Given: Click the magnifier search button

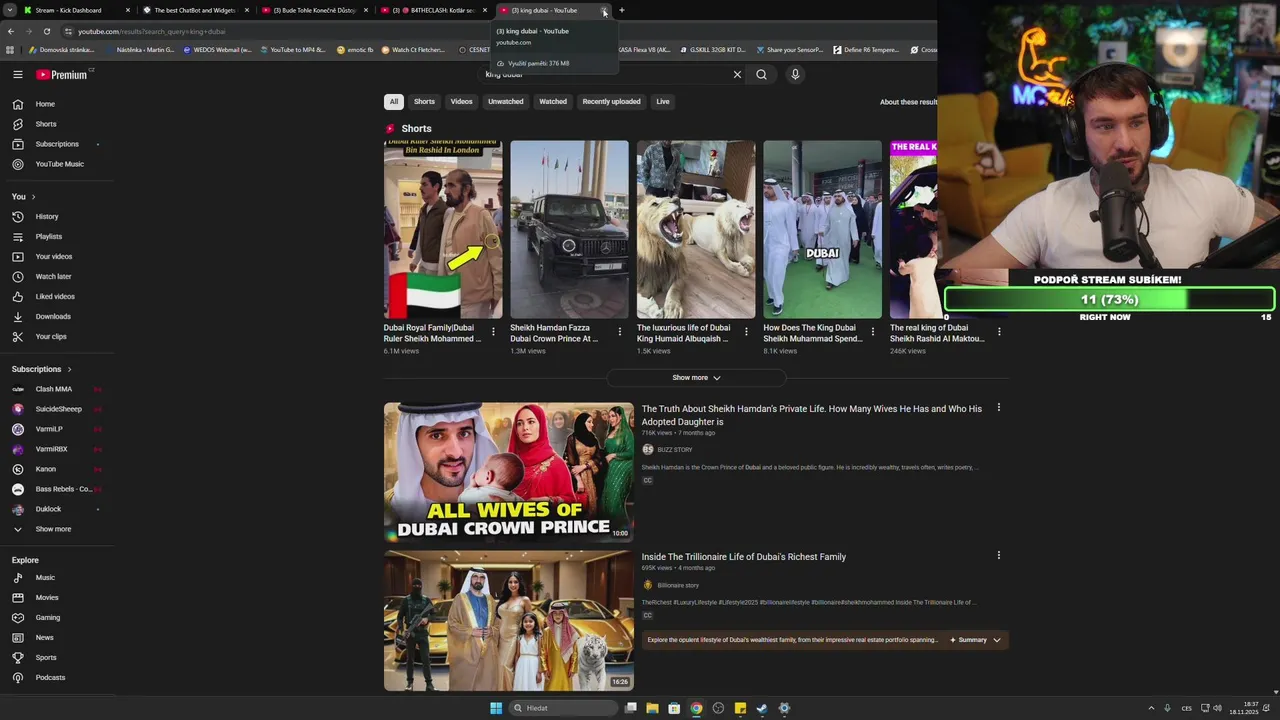Looking at the screenshot, I should [x=761, y=74].
